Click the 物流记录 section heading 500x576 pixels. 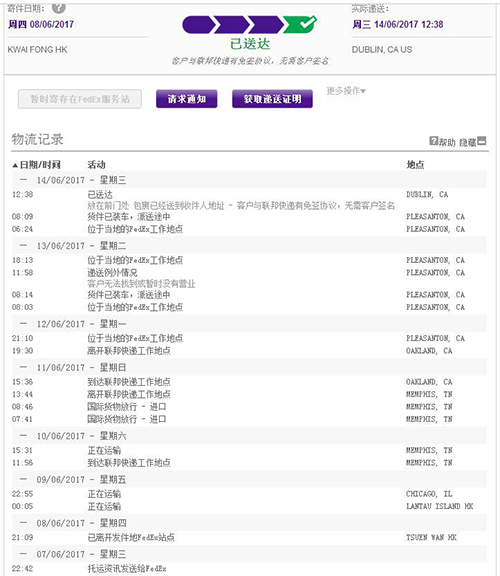37,140
